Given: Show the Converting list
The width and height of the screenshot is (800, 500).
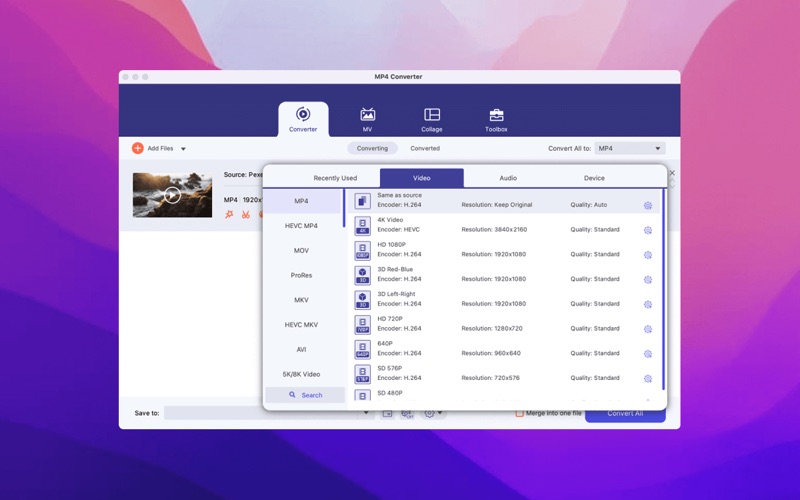Looking at the screenshot, I should (x=372, y=148).
